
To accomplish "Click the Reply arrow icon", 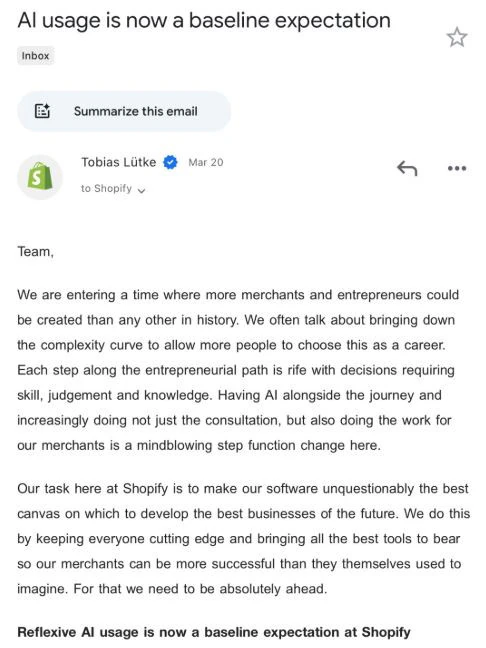I will click(x=407, y=168).
